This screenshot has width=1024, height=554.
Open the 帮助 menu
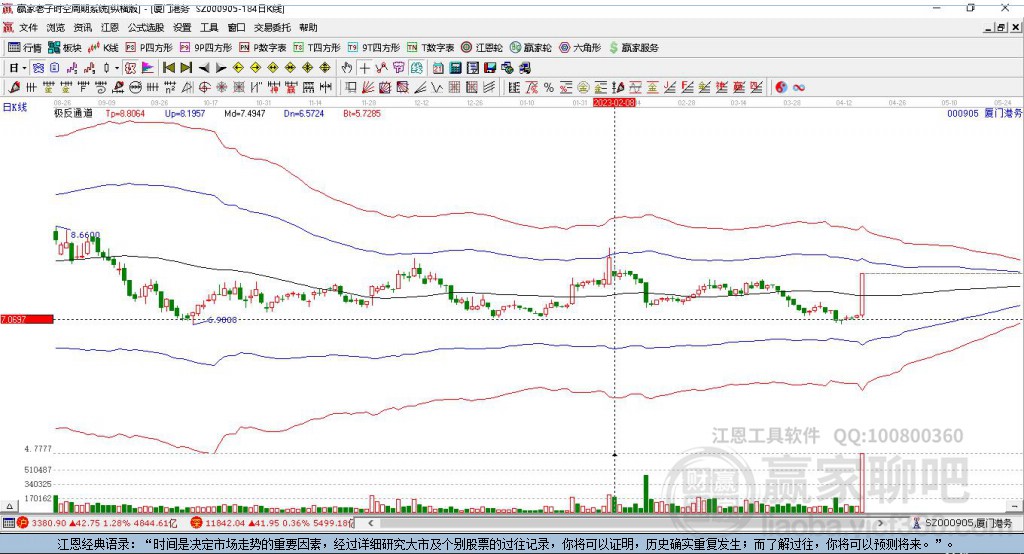point(308,27)
